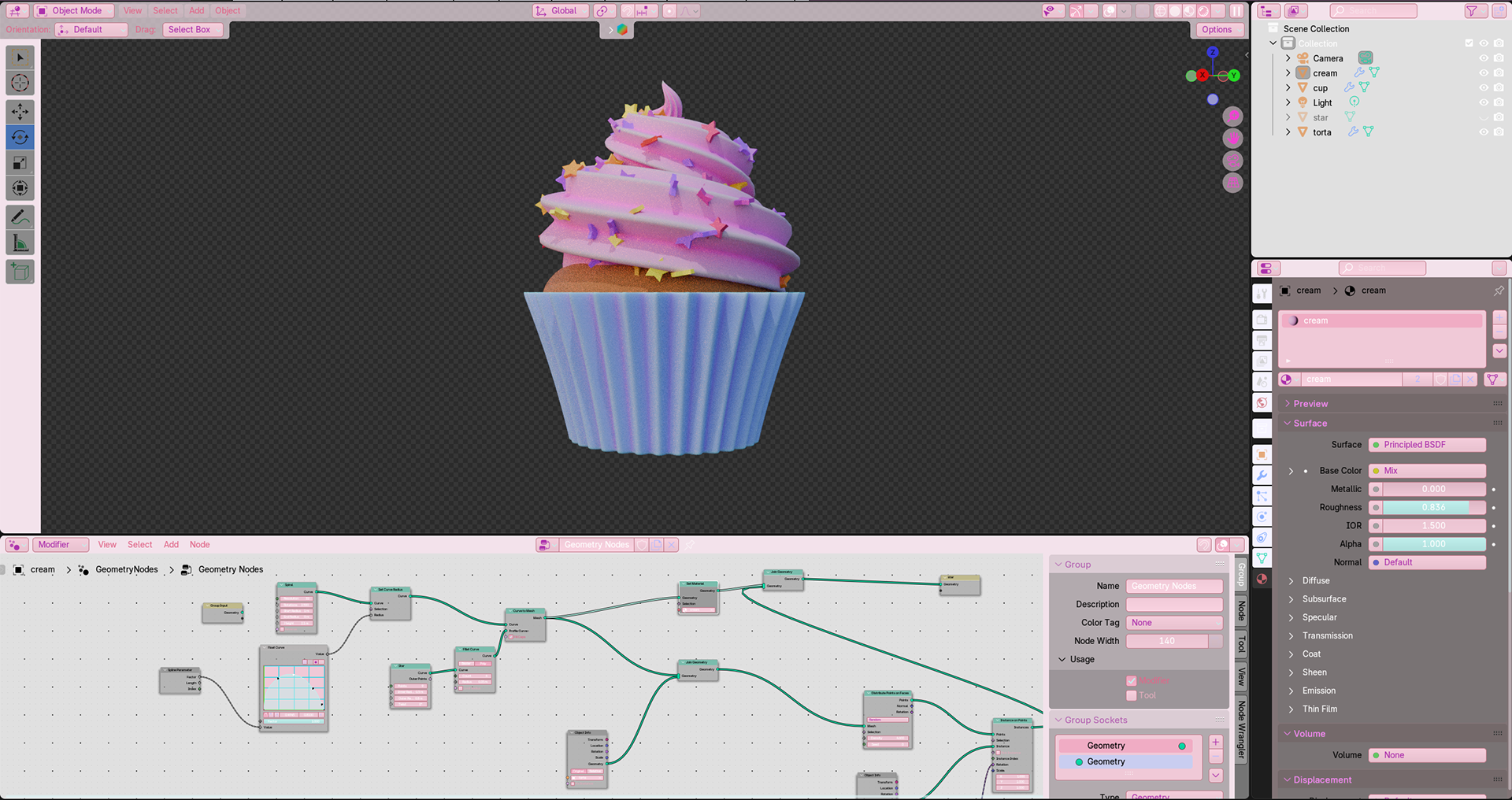Toggle viewport visibility of the cup object
The width and height of the screenshot is (1512, 800).
[x=1484, y=88]
